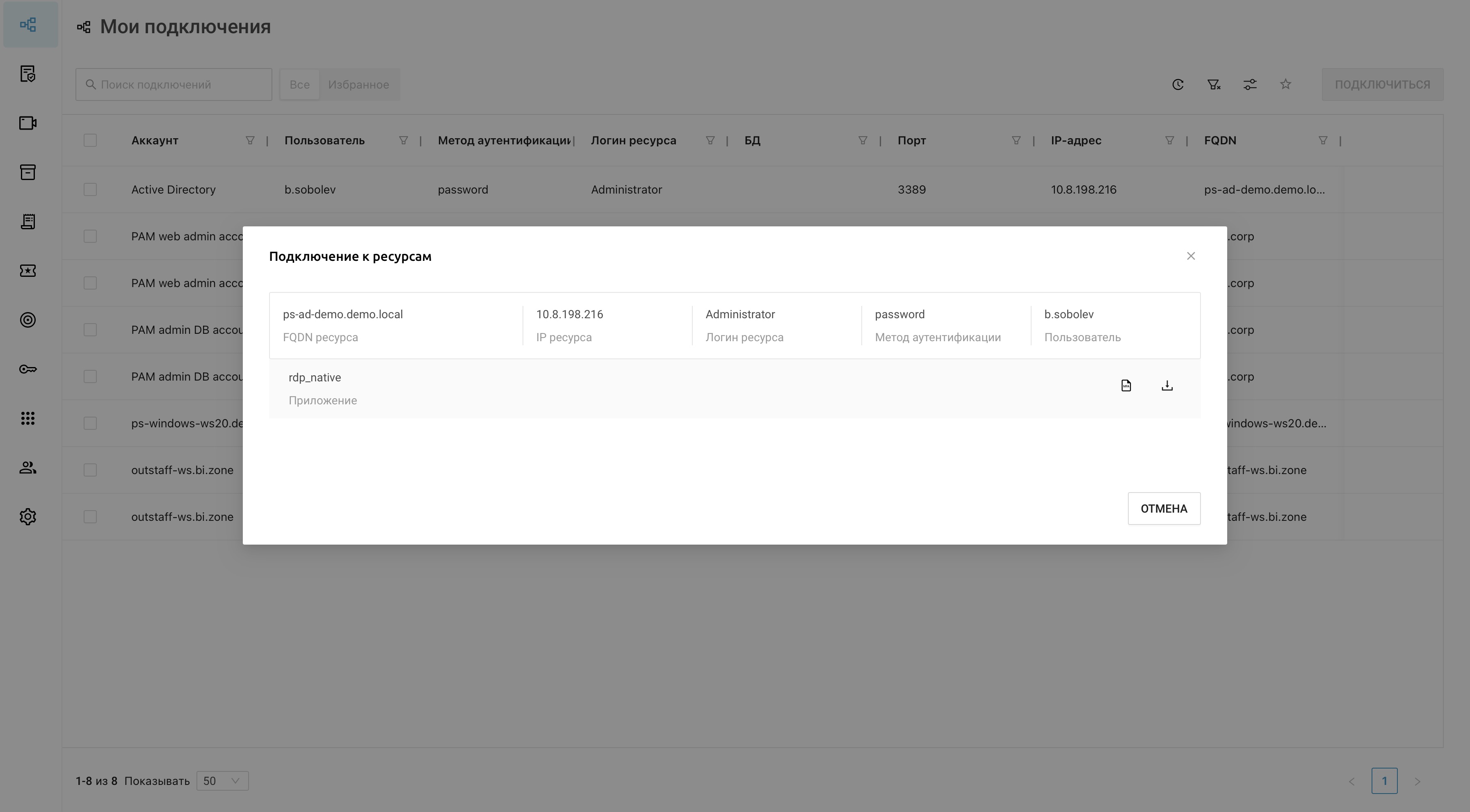
Task: Click the users icon in left sidebar
Action: 28,468
